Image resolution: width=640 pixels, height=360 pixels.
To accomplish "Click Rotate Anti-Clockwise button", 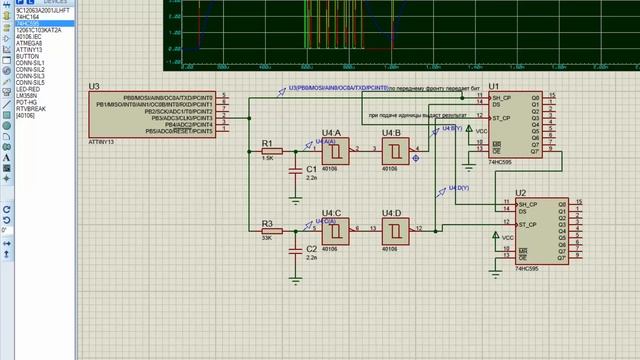I will pyautogui.click(x=6, y=220).
